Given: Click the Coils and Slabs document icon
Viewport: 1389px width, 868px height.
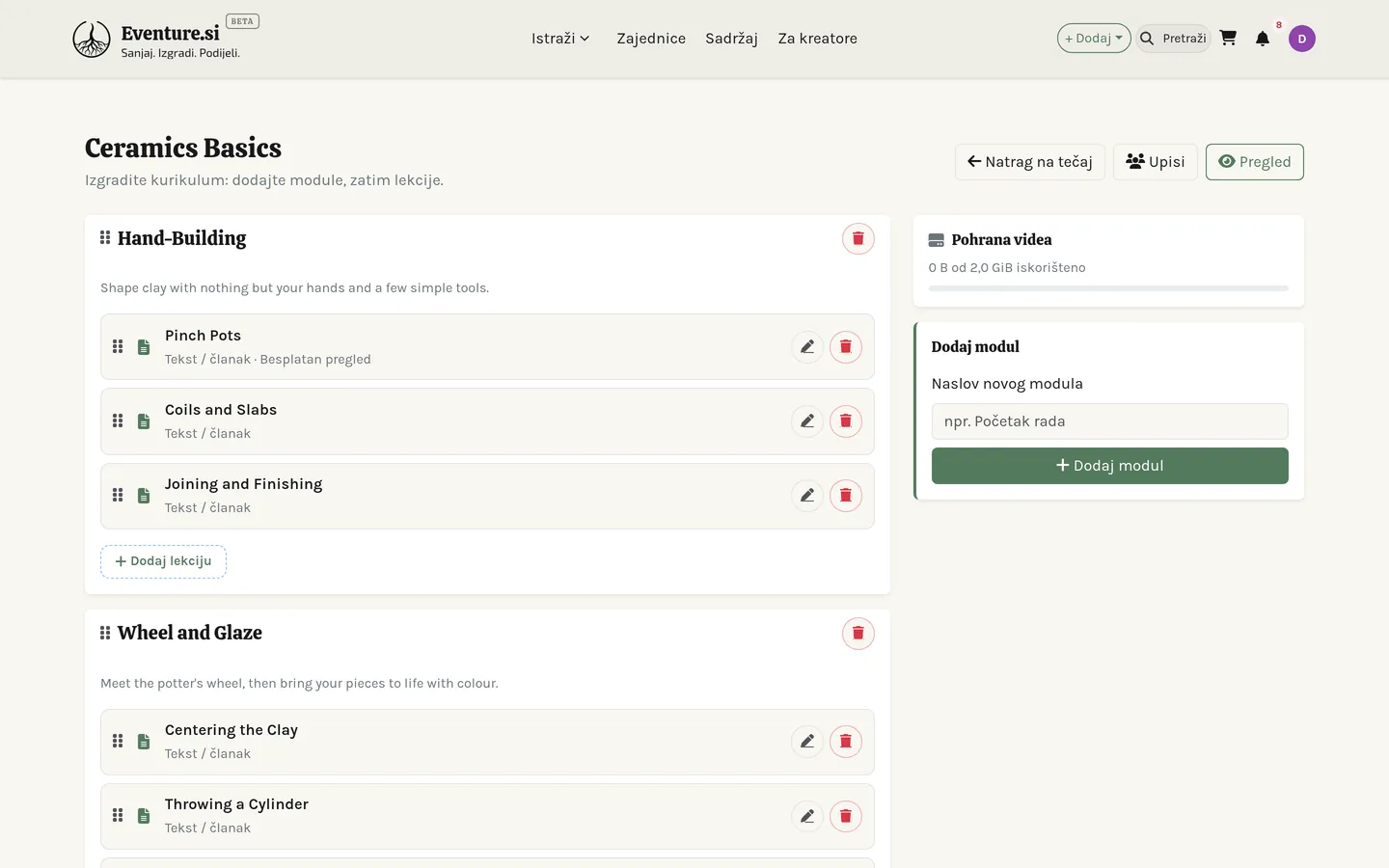Looking at the screenshot, I should pyautogui.click(x=144, y=421).
